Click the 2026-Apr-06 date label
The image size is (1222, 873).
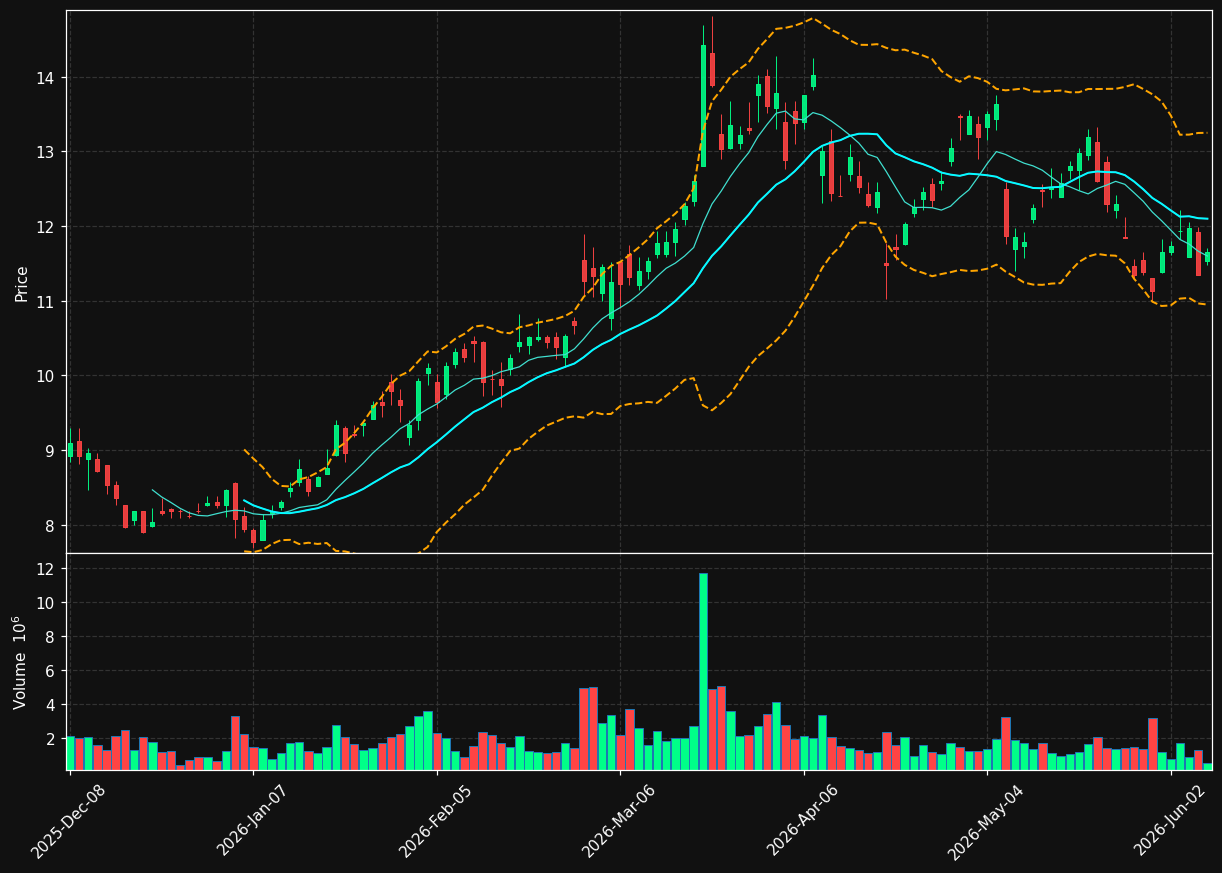[803, 821]
